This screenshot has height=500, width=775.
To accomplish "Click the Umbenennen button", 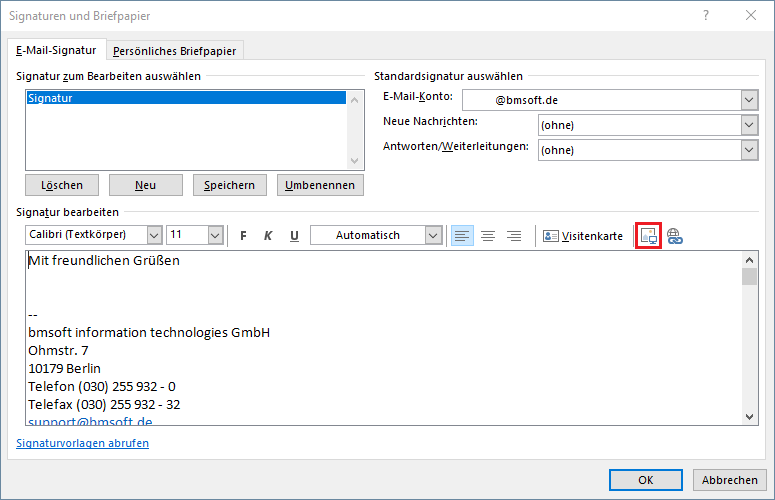I will point(320,185).
